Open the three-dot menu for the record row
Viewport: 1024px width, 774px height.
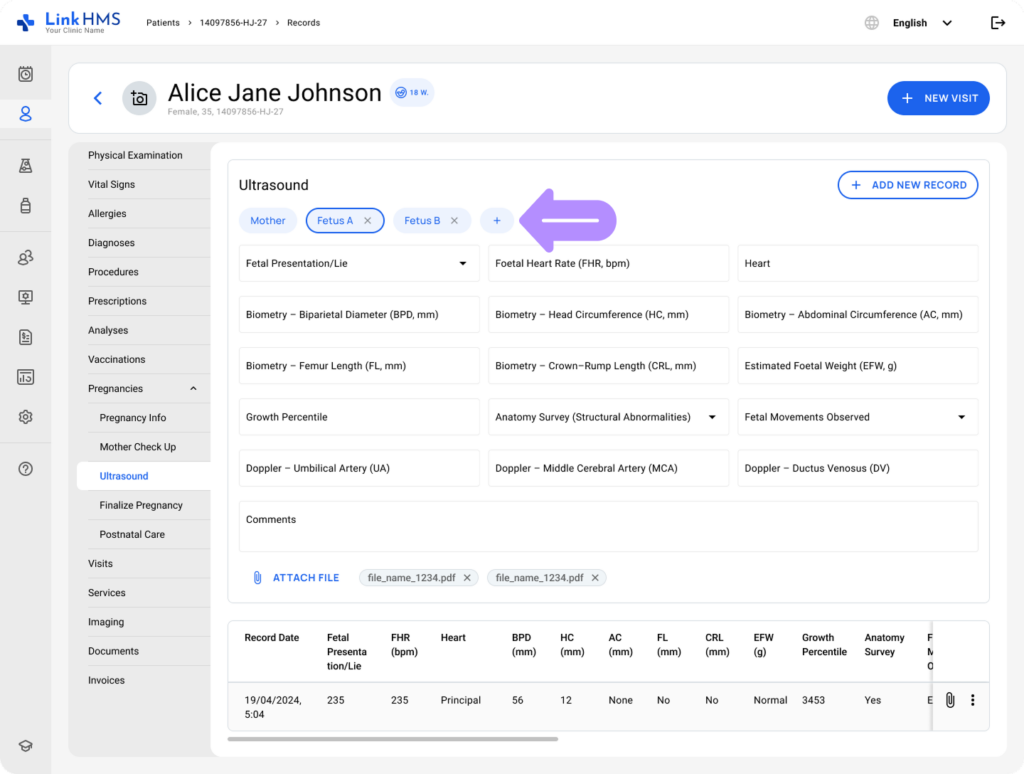tap(973, 700)
